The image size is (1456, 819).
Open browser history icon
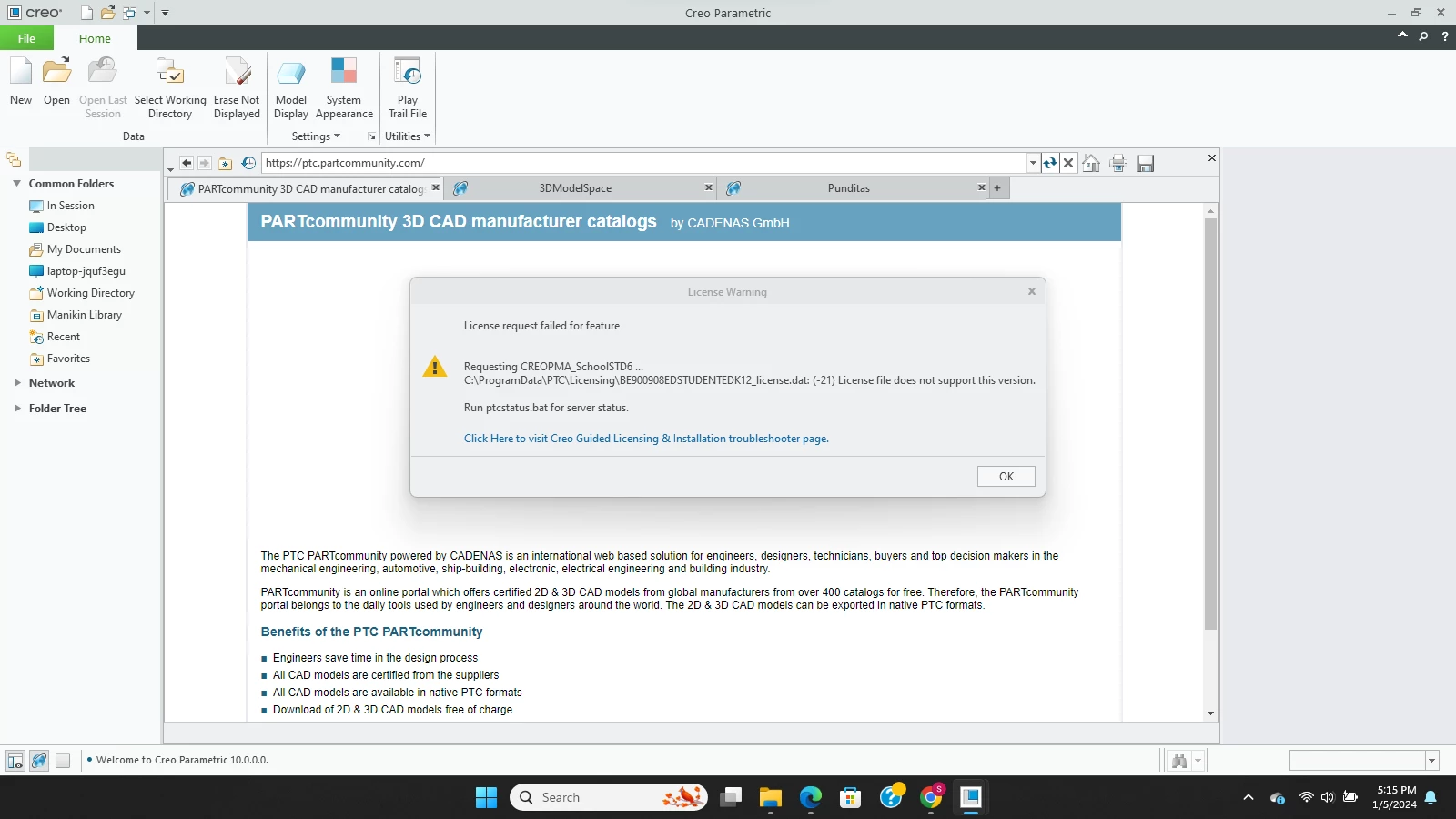(x=248, y=163)
